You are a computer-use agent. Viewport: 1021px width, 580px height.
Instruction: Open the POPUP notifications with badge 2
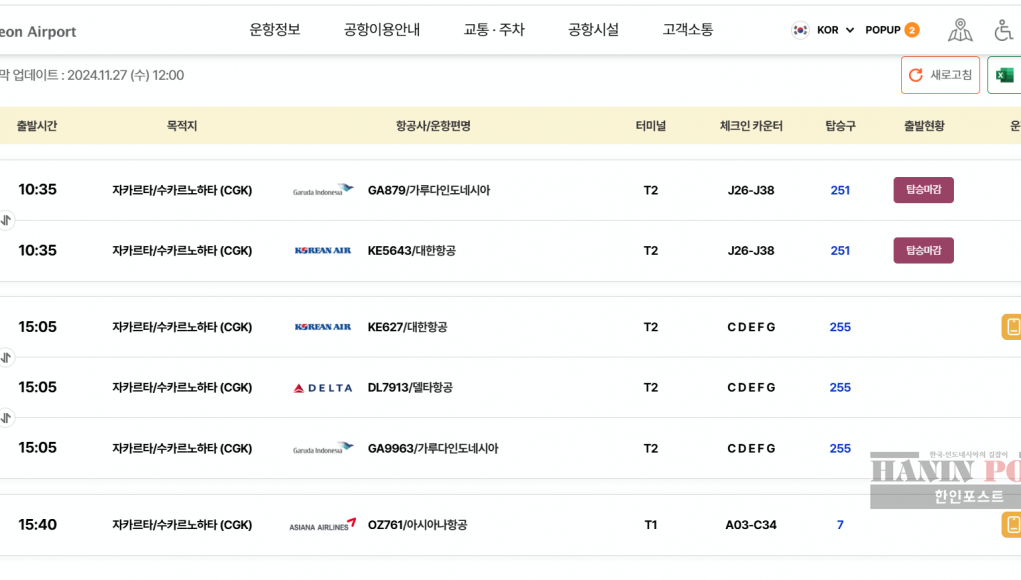892,30
